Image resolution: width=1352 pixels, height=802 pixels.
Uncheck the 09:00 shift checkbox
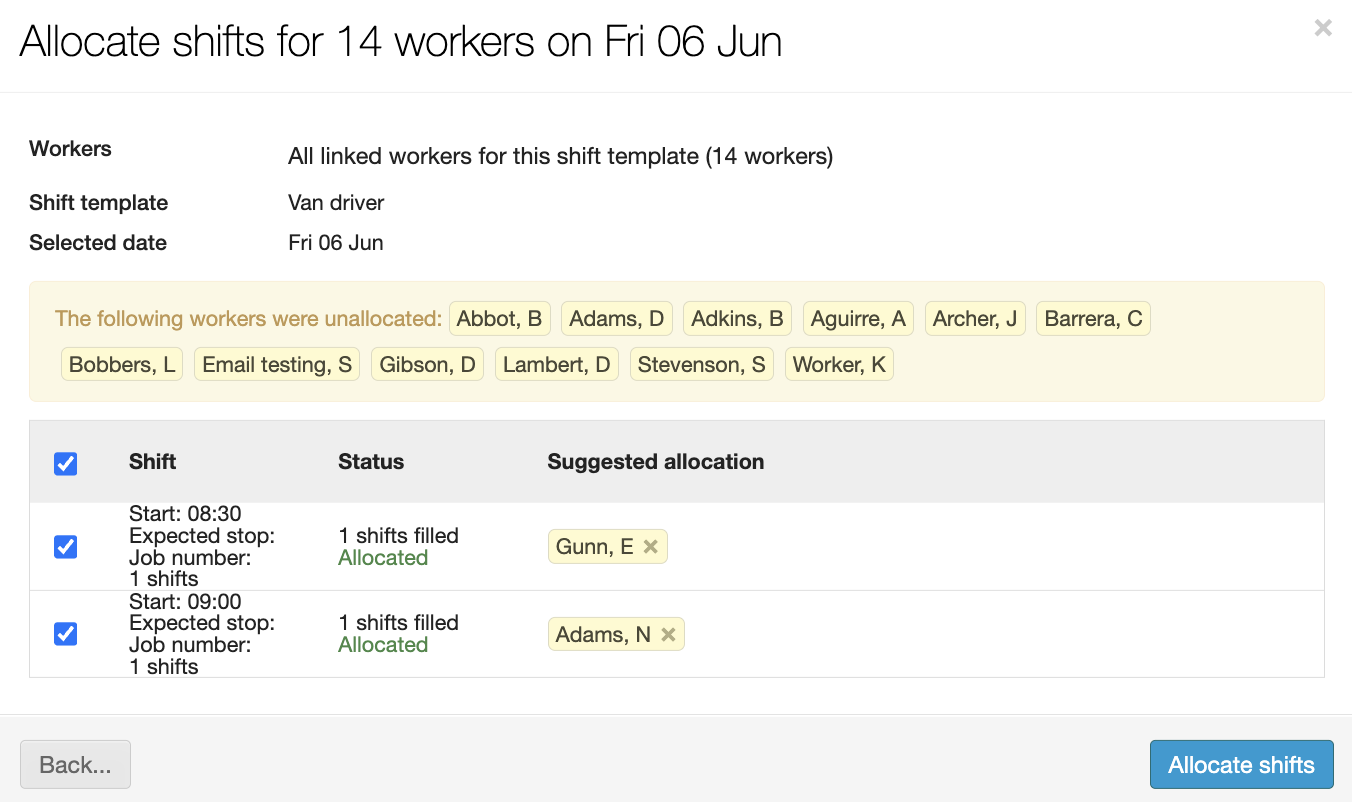(66, 634)
